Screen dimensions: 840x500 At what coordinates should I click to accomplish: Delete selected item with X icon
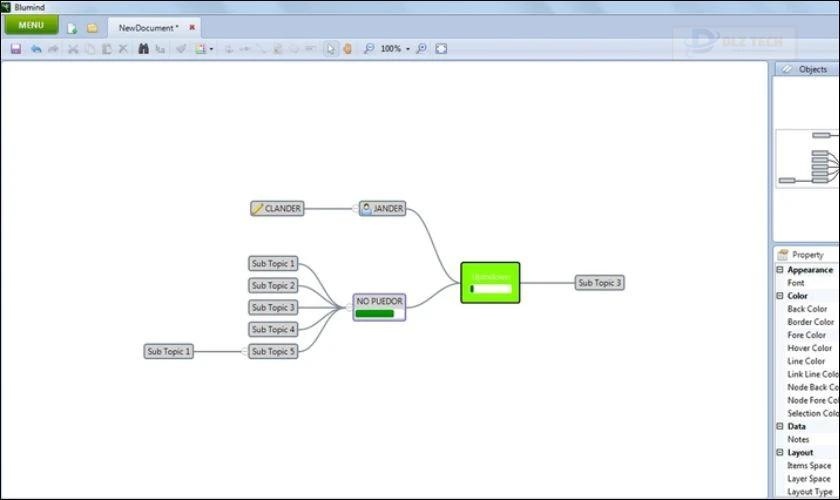click(x=123, y=49)
